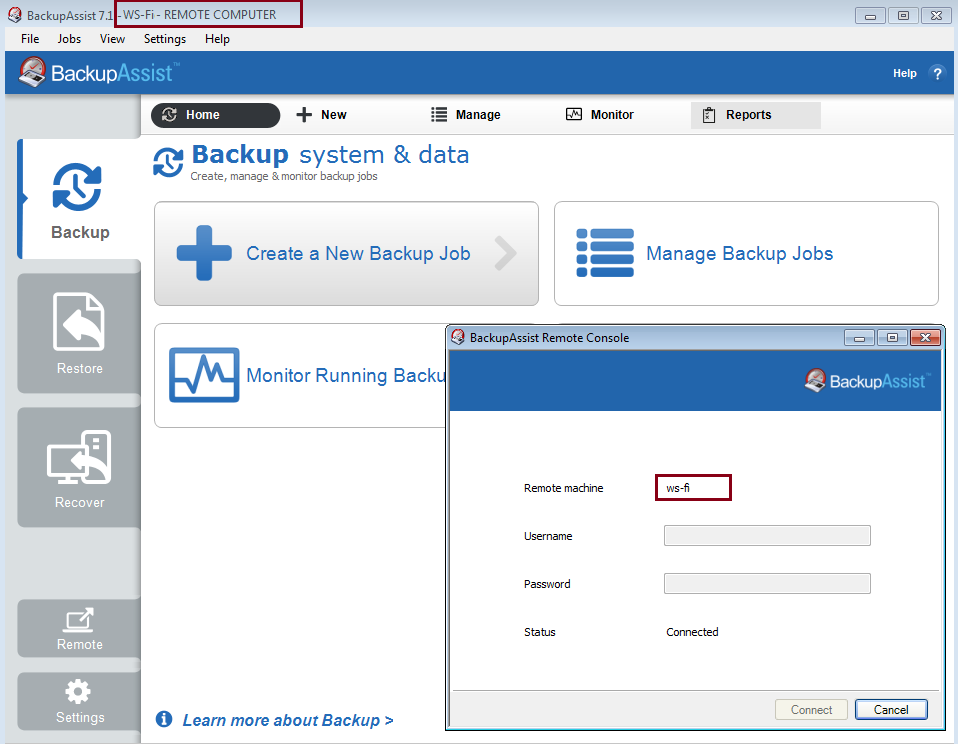Click the Username label

(x=548, y=536)
